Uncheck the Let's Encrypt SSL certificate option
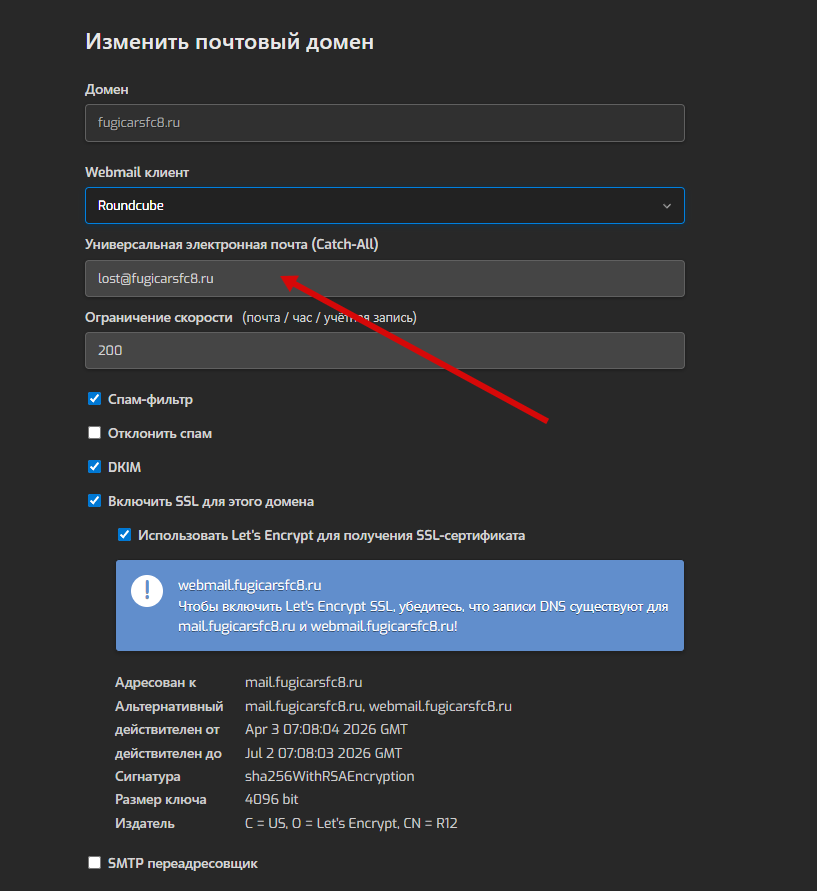The width and height of the screenshot is (817, 891). click(125, 535)
